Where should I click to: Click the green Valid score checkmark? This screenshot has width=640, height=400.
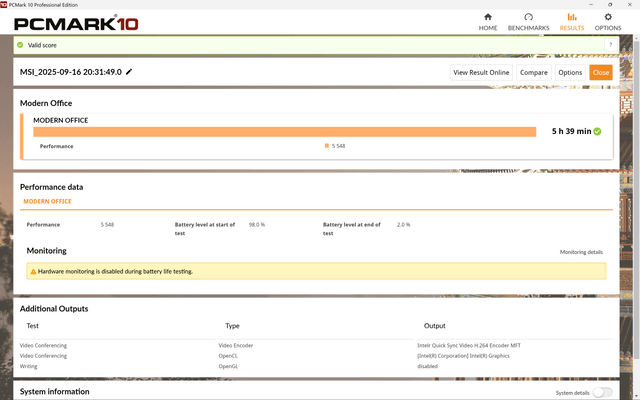[x=20, y=45]
